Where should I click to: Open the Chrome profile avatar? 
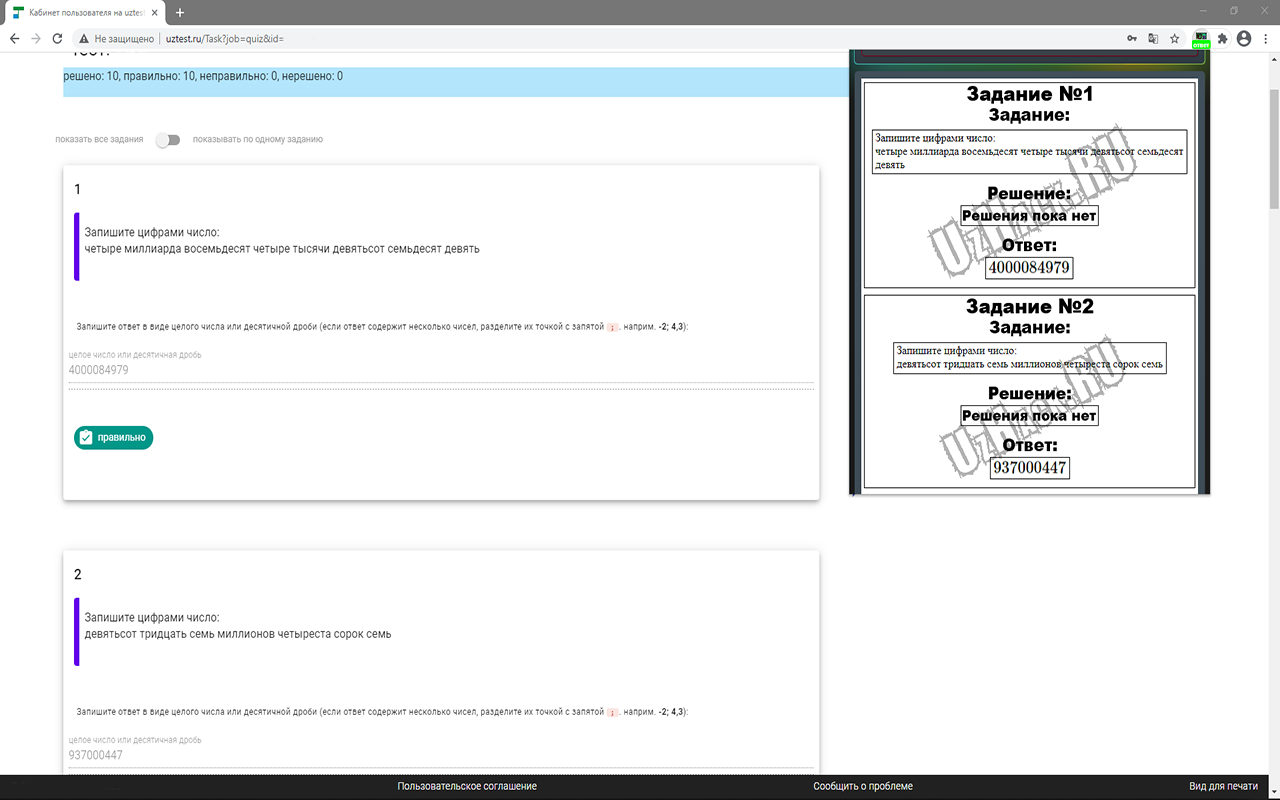(1244, 39)
